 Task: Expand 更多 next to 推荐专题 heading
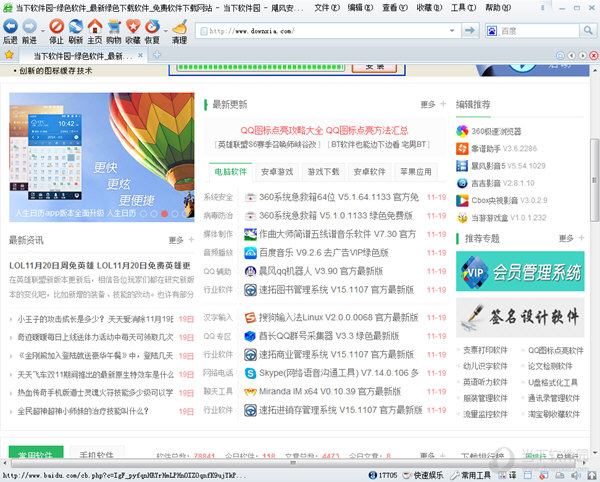pos(568,238)
